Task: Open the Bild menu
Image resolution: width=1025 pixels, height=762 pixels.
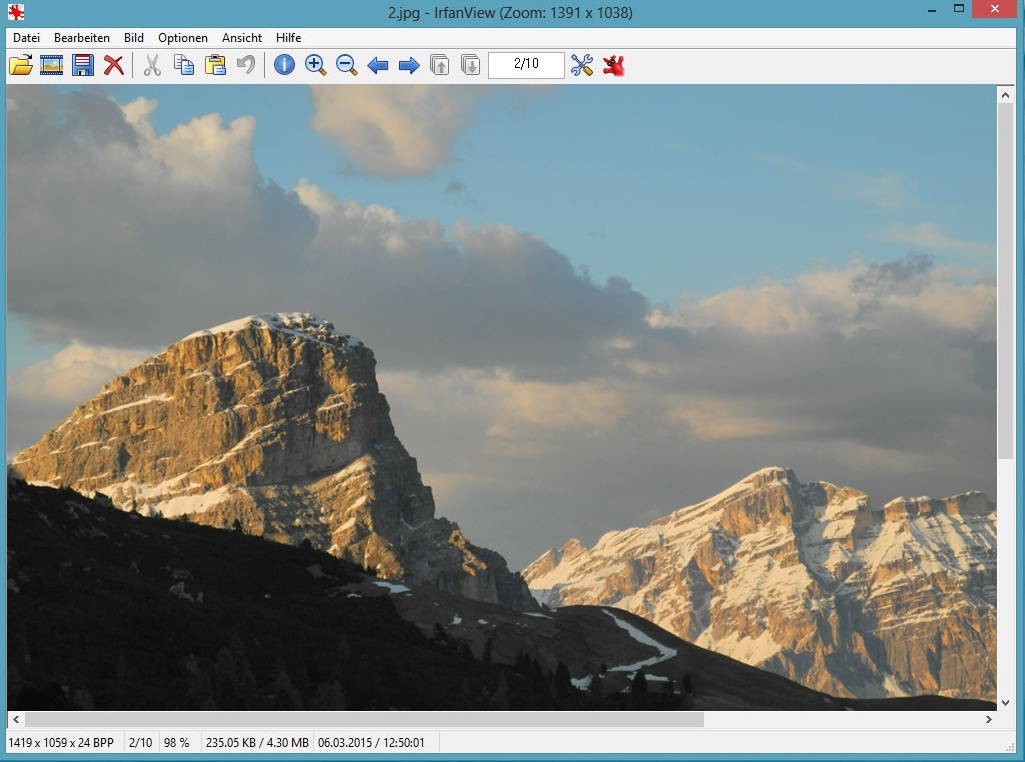Action: (134, 38)
